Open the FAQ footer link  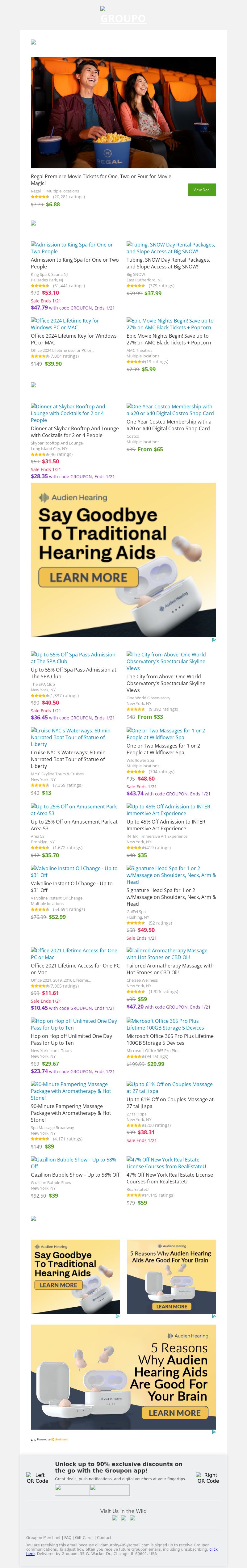[x=68, y=1537]
